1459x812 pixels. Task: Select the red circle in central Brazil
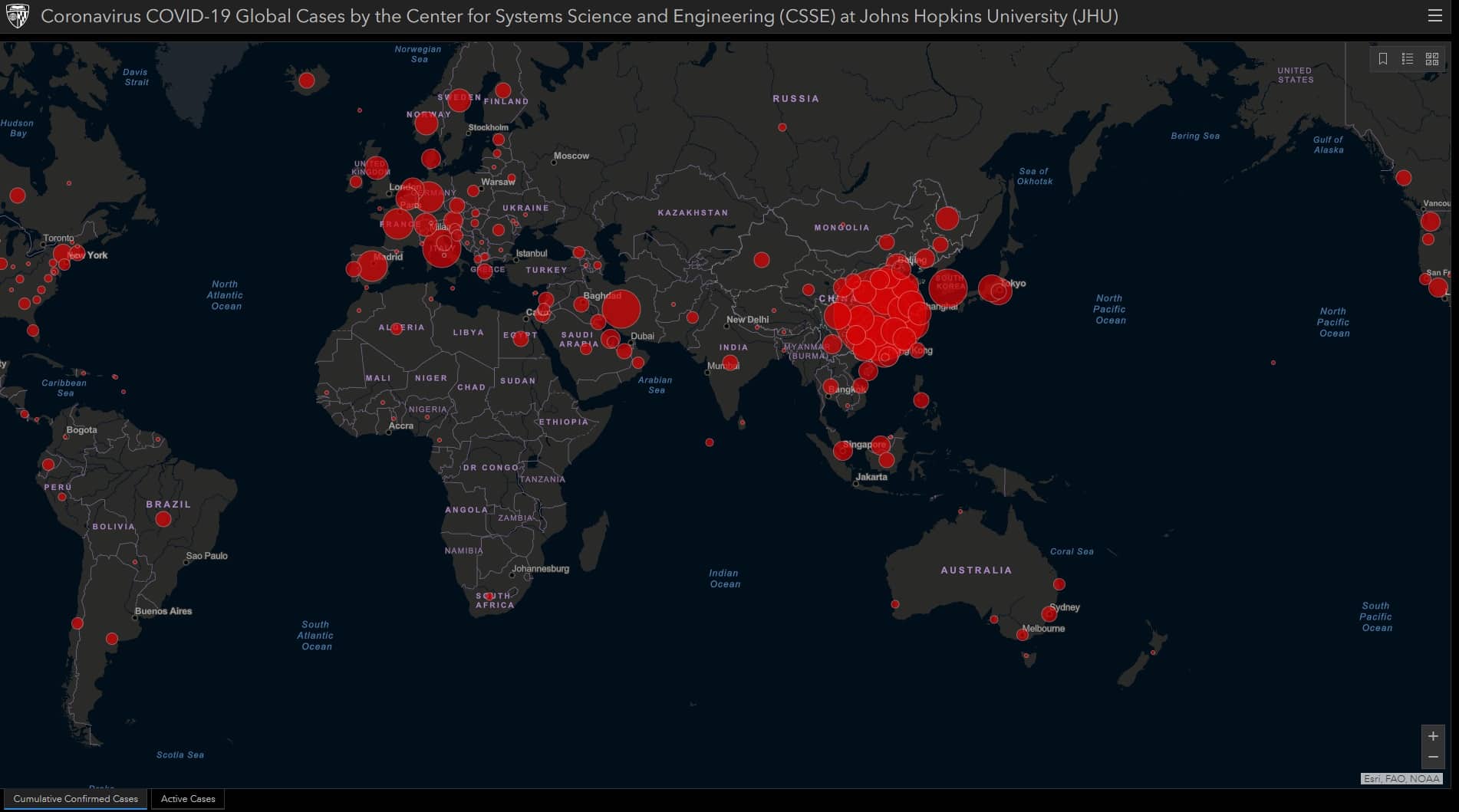tap(163, 519)
